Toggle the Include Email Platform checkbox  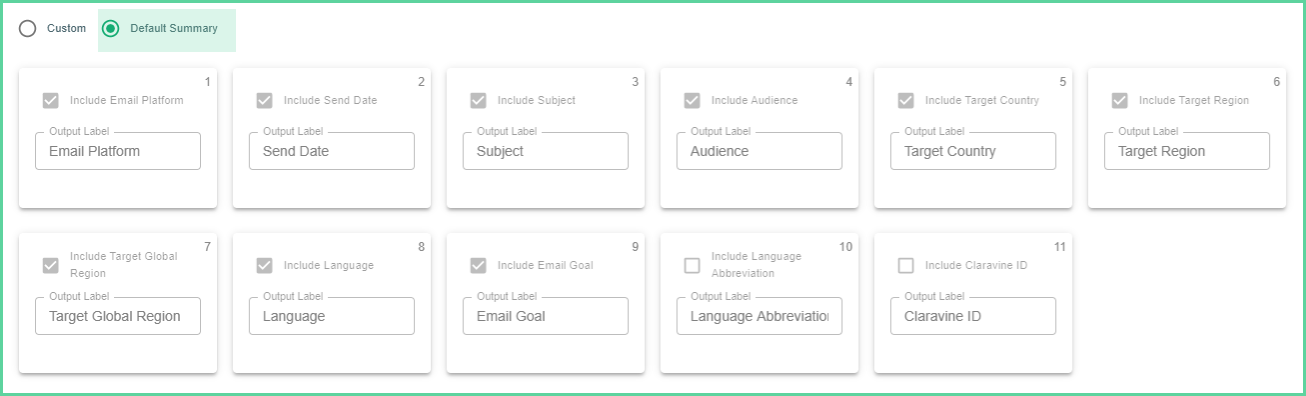(x=51, y=101)
